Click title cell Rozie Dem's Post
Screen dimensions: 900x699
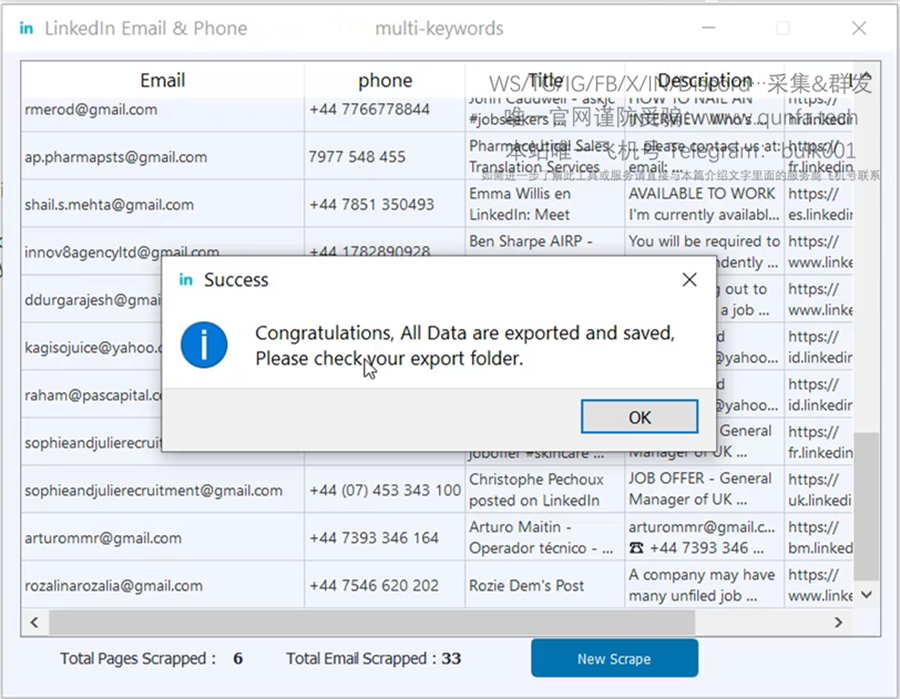[545, 585]
